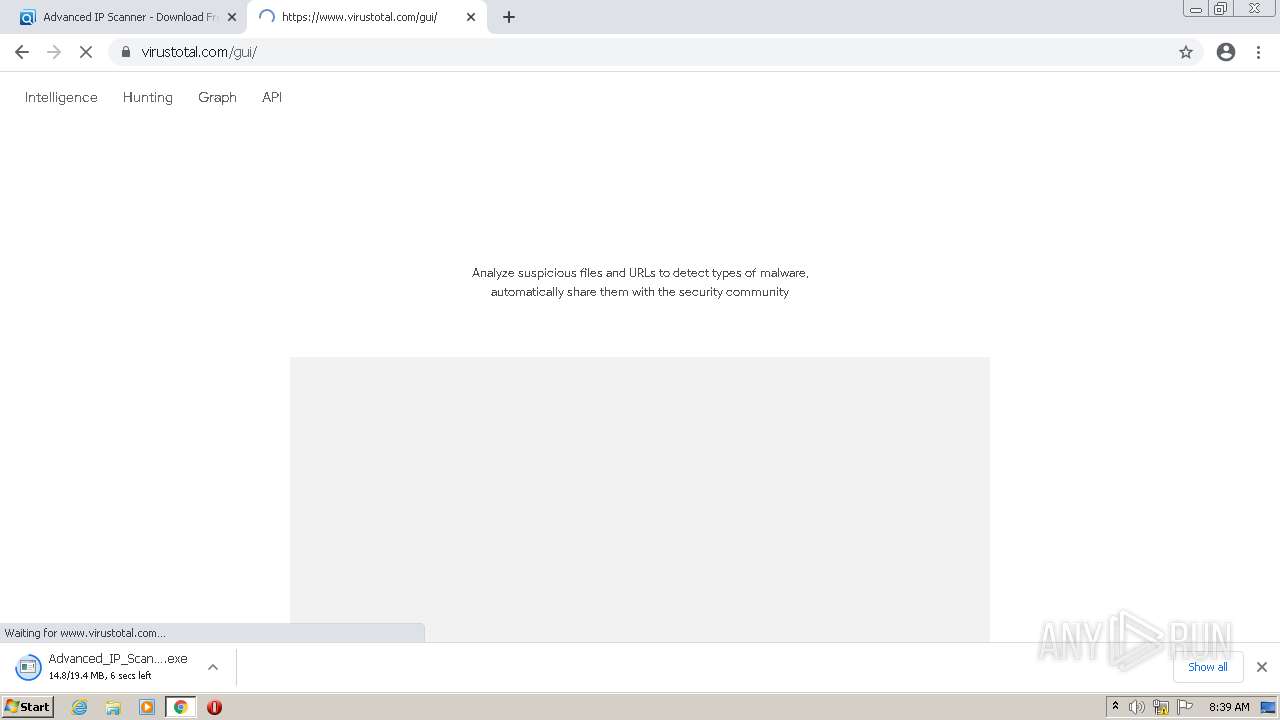Screen dimensions: 1280x720
Task: Click the red security taskbar icon
Action: 214,707
